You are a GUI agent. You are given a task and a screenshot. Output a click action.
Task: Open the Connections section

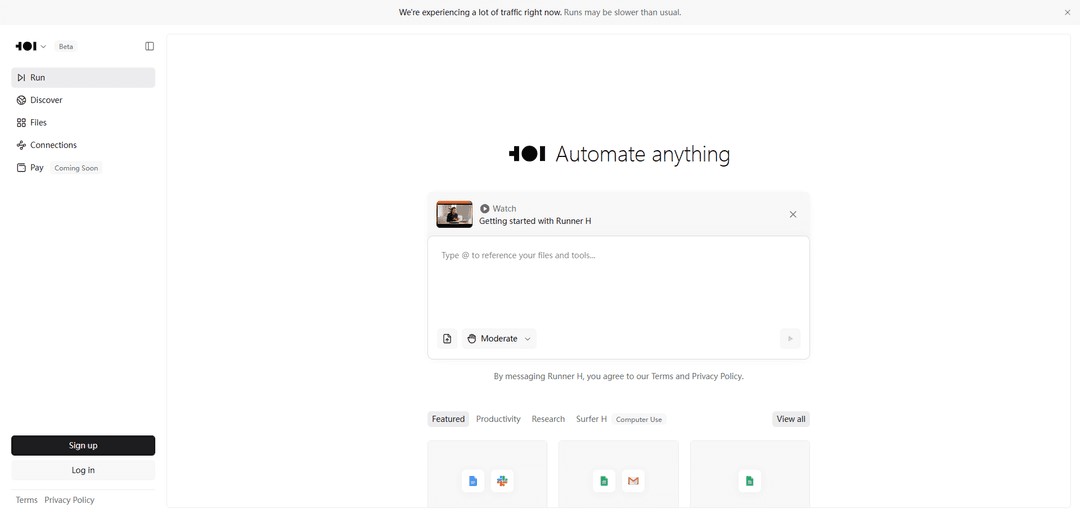(x=83, y=145)
